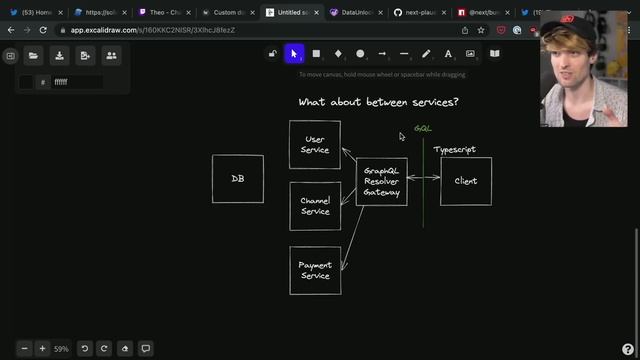Screen dimensions: 640x360
Task: Open the Help question mark button
Action: point(628,349)
